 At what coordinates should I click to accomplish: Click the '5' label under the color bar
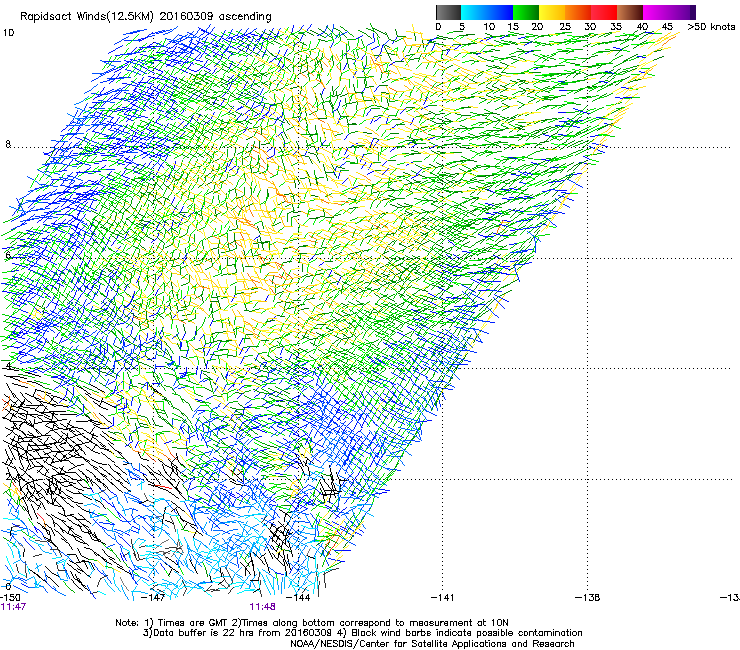[x=462, y=27]
